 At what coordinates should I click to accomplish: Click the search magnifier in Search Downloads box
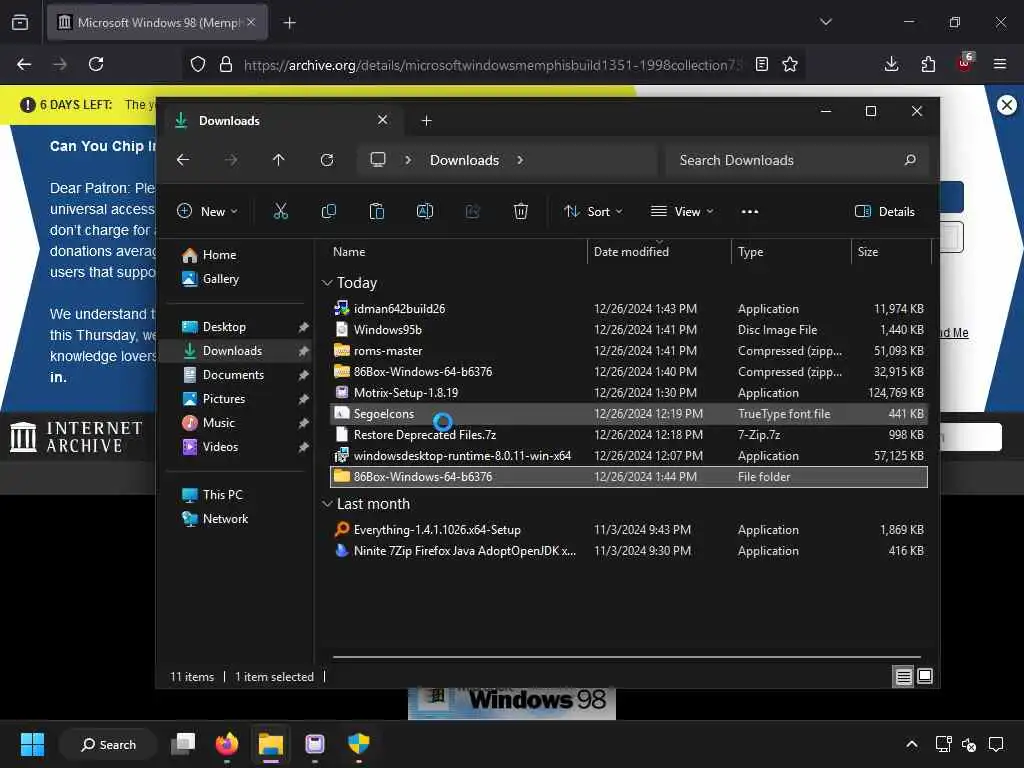pos(910,160)
